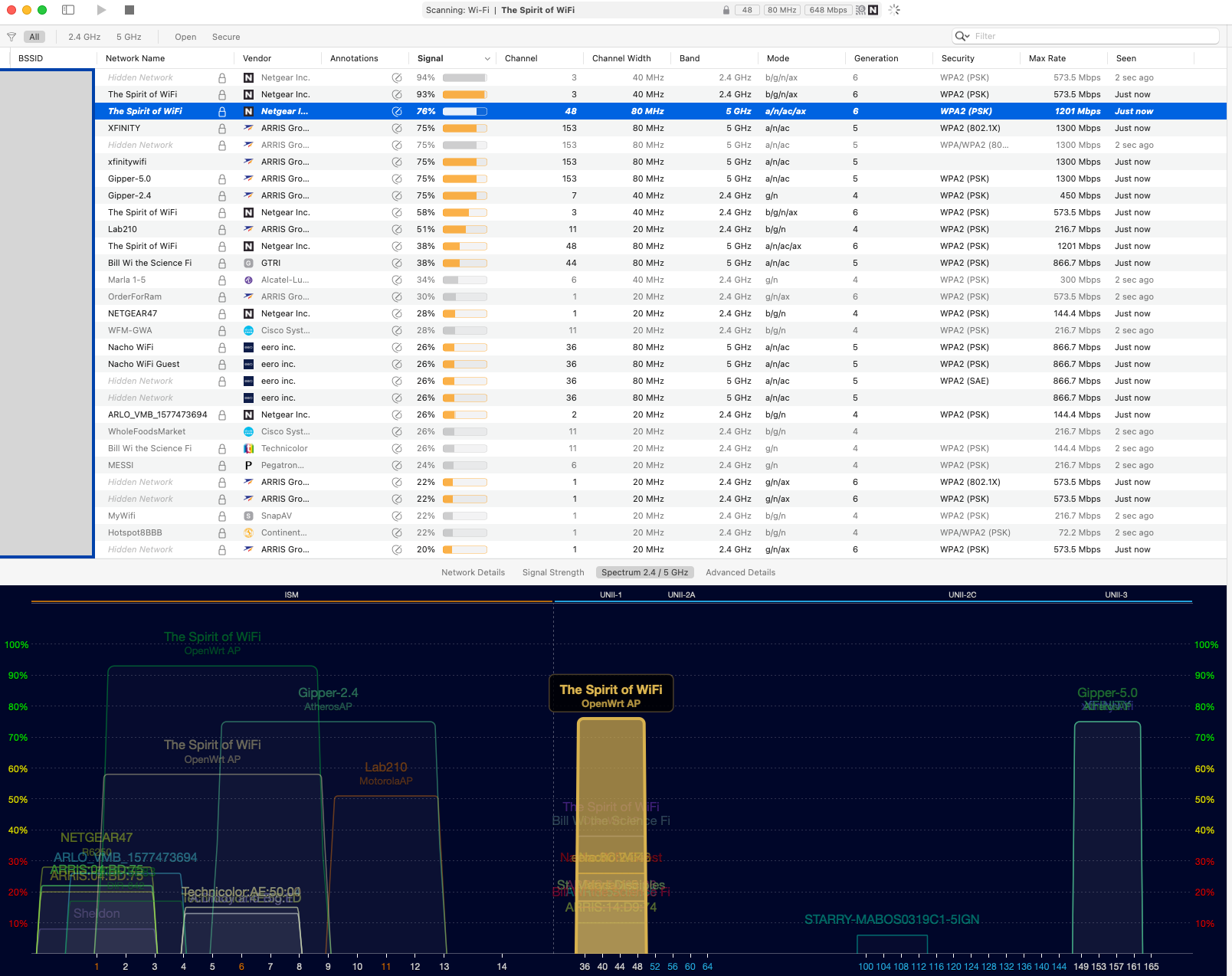Screen dimensions: 1232x976
Task: Enable the 5 GHz band filter
Action: (x=129, y=37)
